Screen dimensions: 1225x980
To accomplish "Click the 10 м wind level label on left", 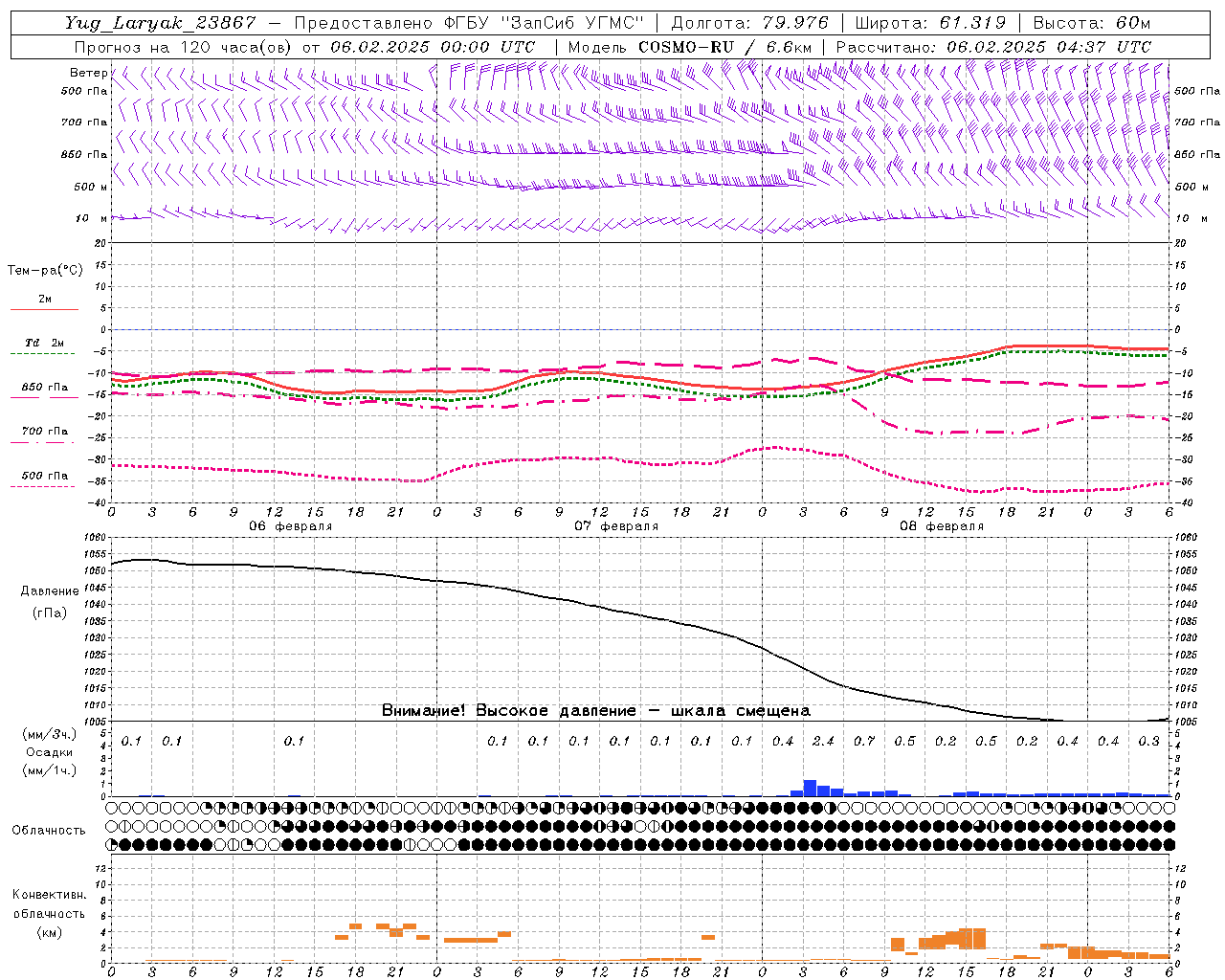I will 90,218.
